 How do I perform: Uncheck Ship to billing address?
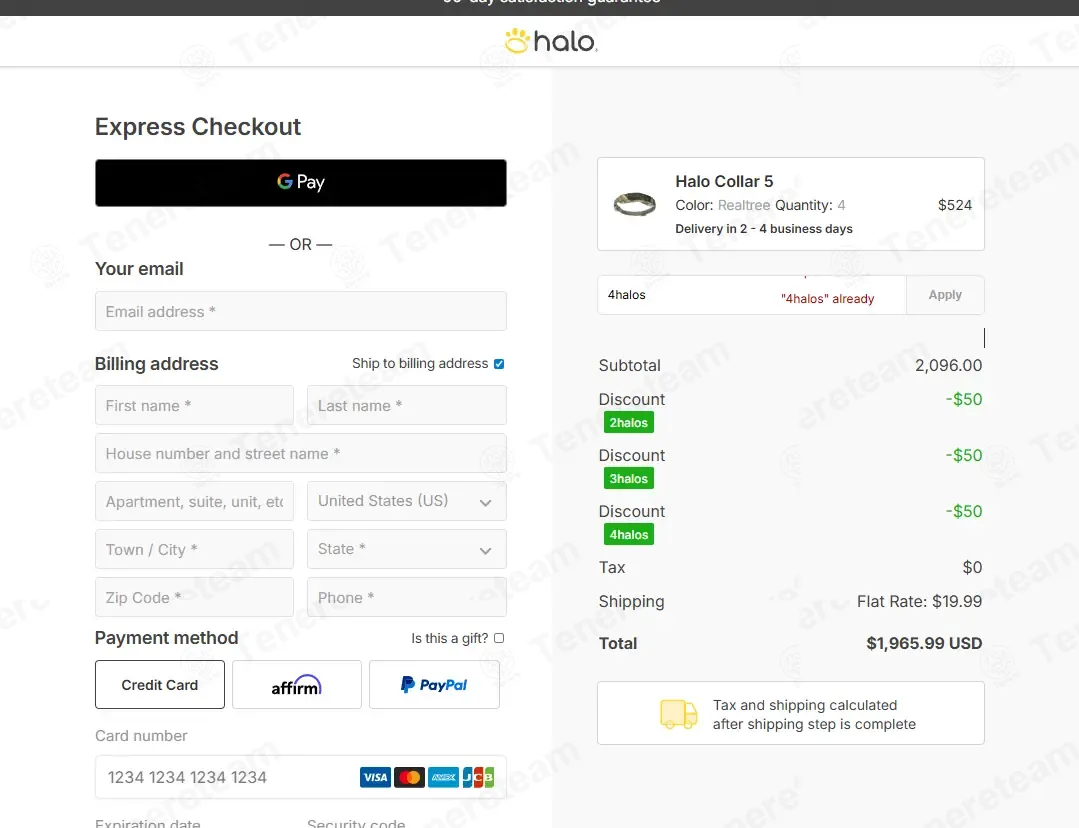click(x=499, y=363)
